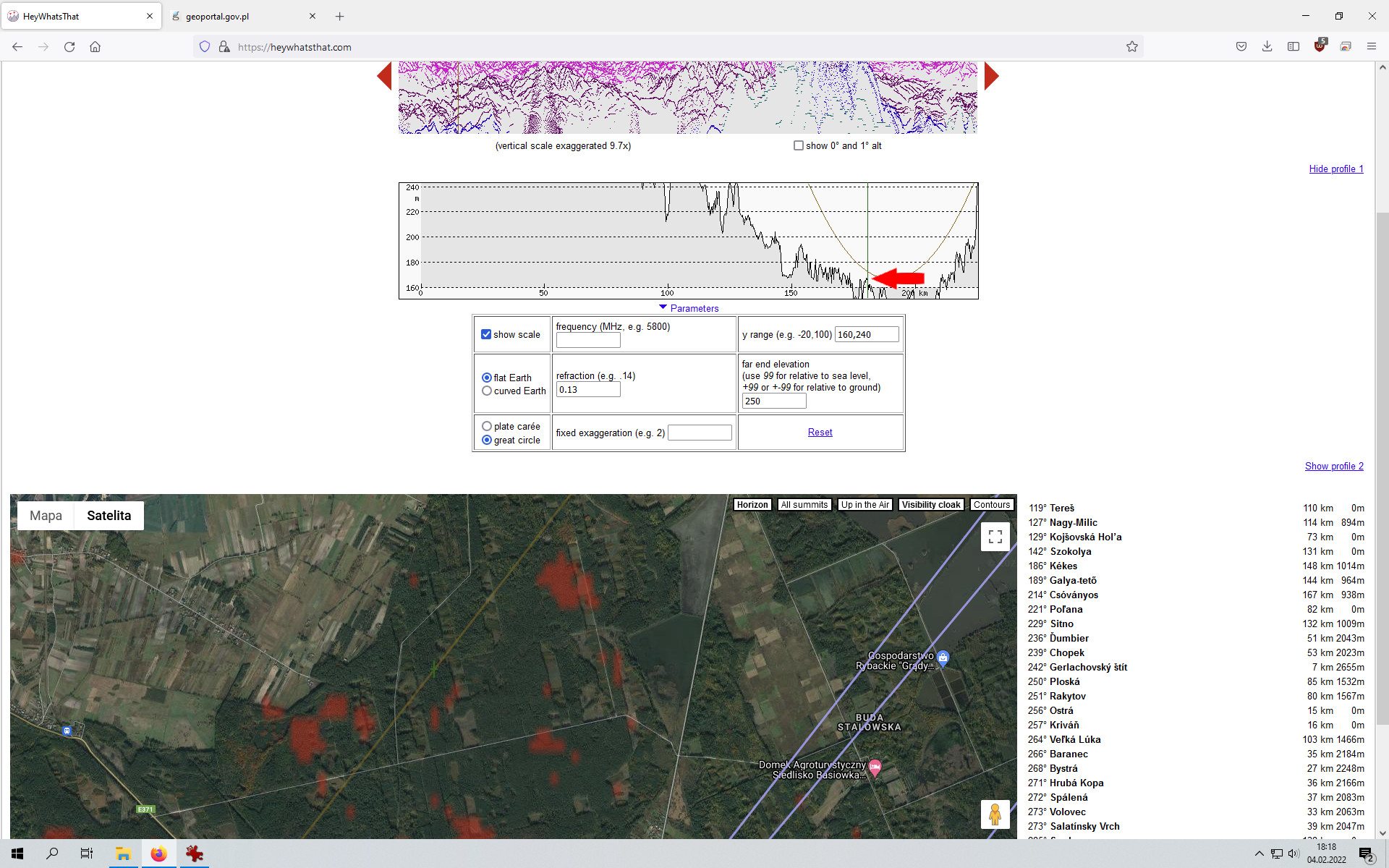Uncheck the show scale checkbox
This screenshot has width=1389, height=868.
tap(486, 335)
